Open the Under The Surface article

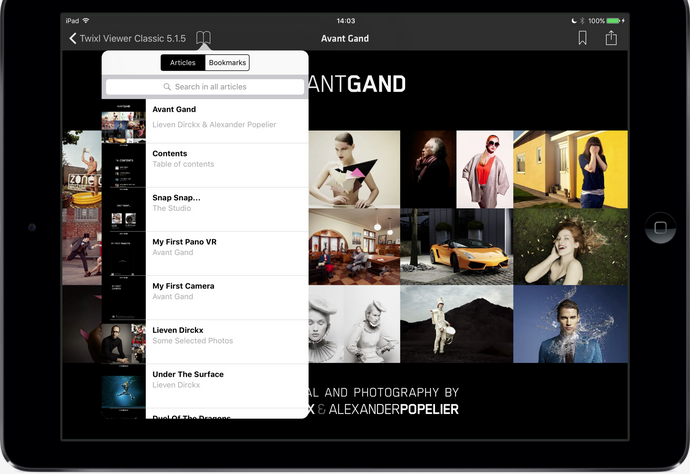point(205,386)
